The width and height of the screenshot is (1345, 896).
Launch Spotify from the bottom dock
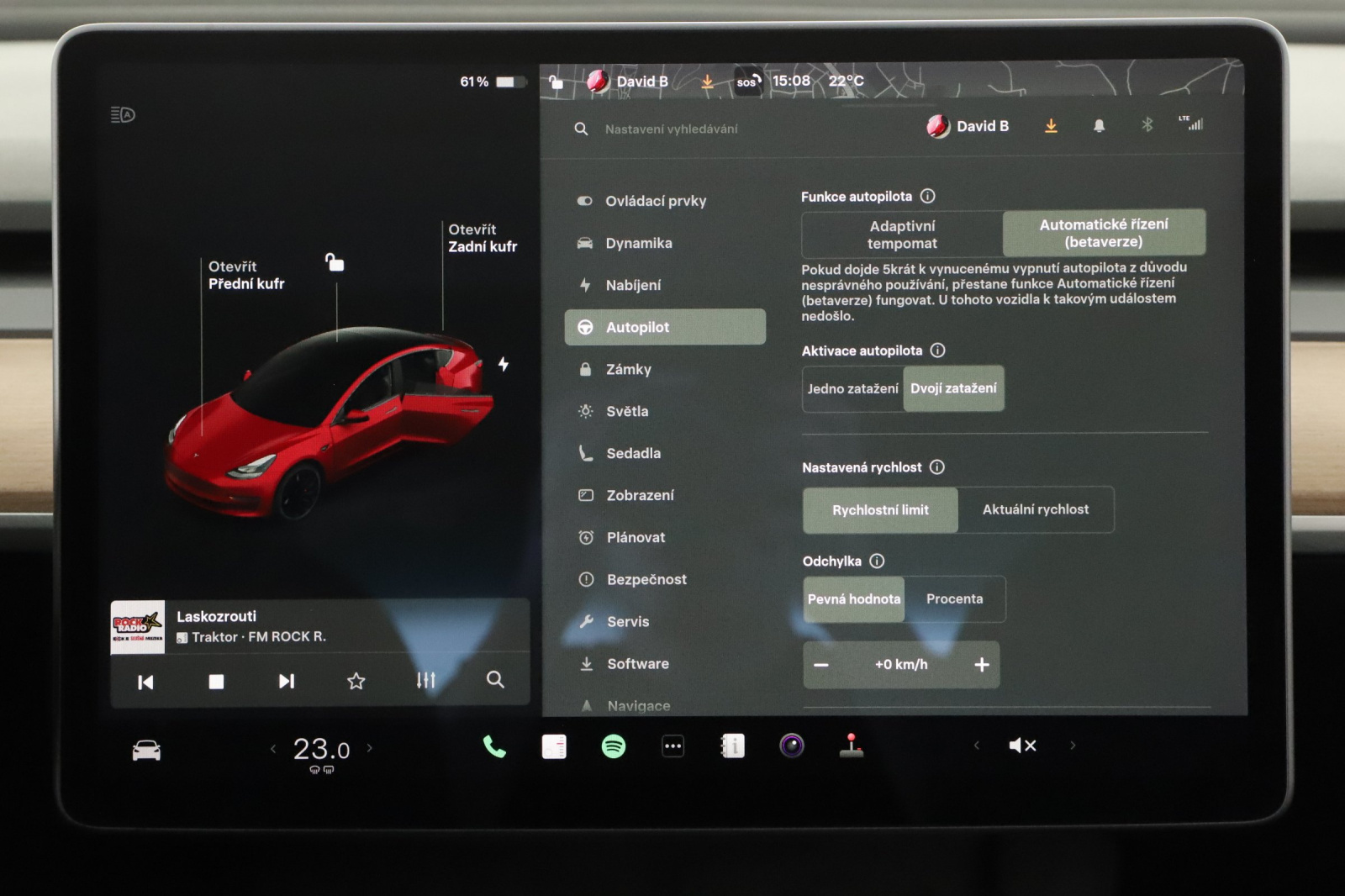tap(614, 746)
